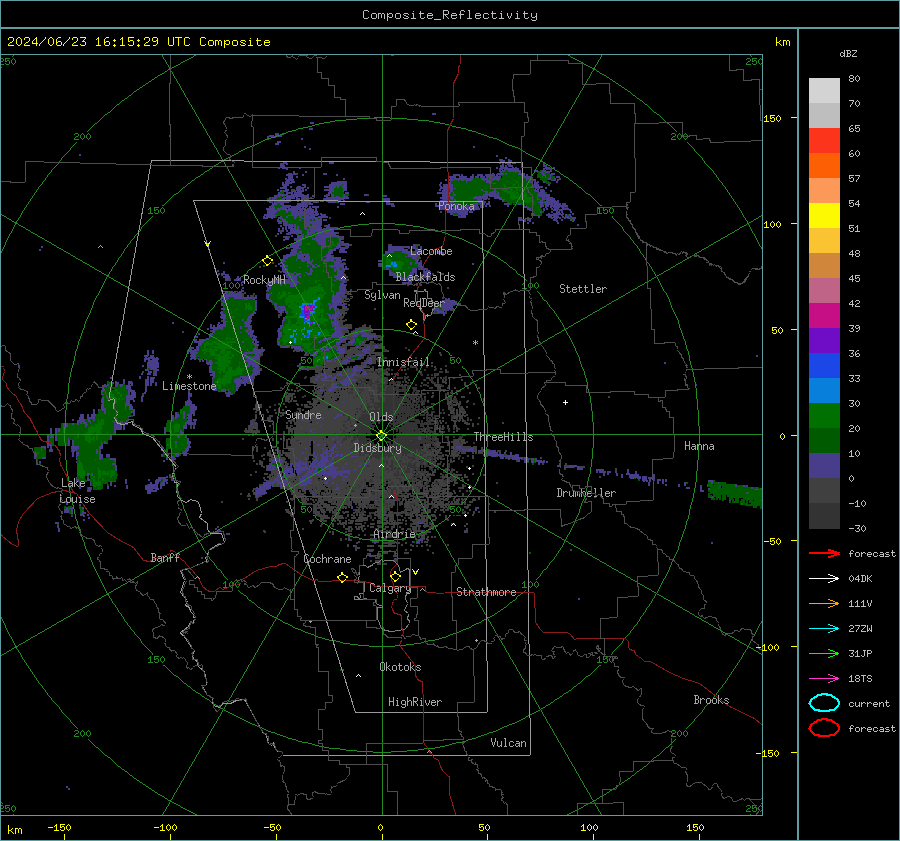900x841 pixels.
Task: Click the RedDeer city label
Action: coord(424,303)
